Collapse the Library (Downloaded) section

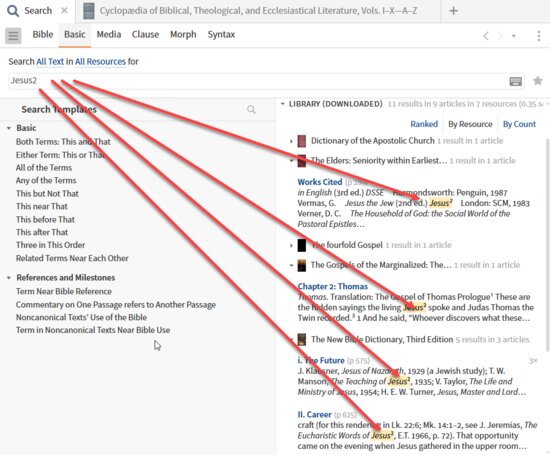283,104
